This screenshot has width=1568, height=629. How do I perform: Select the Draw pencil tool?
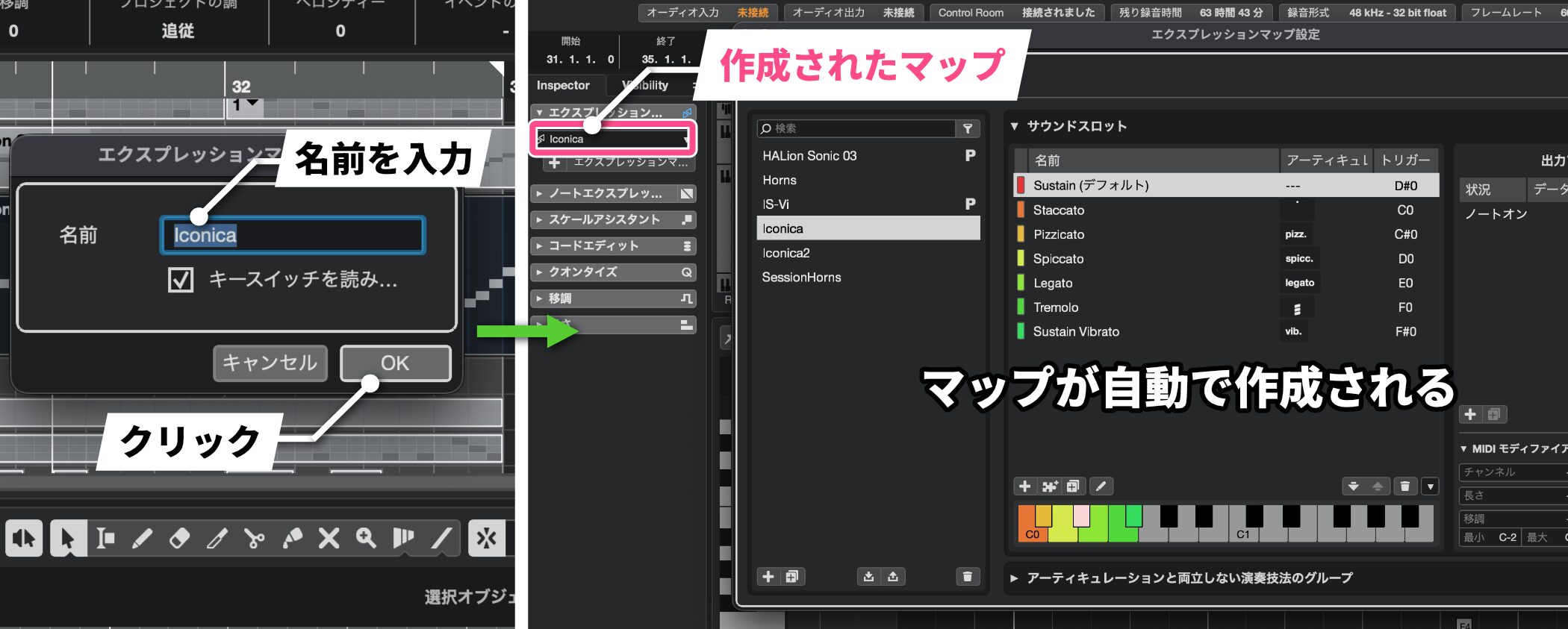pos(142,538)
